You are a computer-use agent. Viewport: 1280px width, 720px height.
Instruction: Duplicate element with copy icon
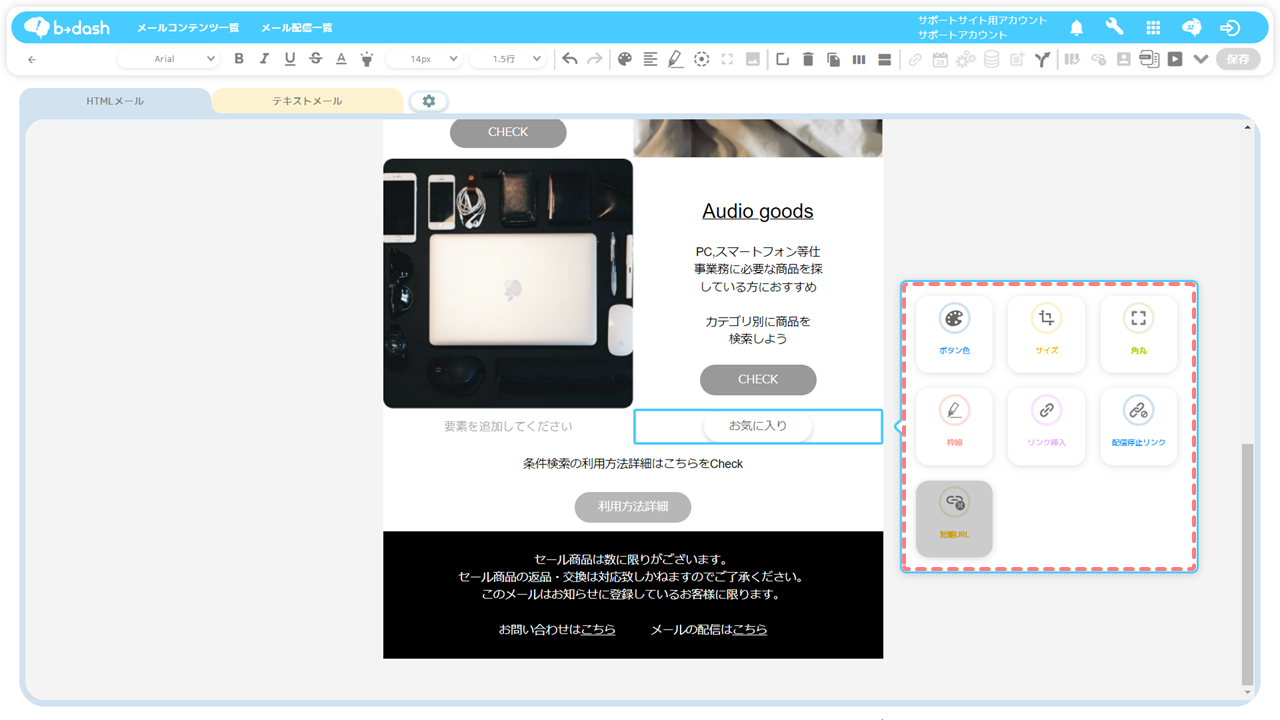pos(833,59)
